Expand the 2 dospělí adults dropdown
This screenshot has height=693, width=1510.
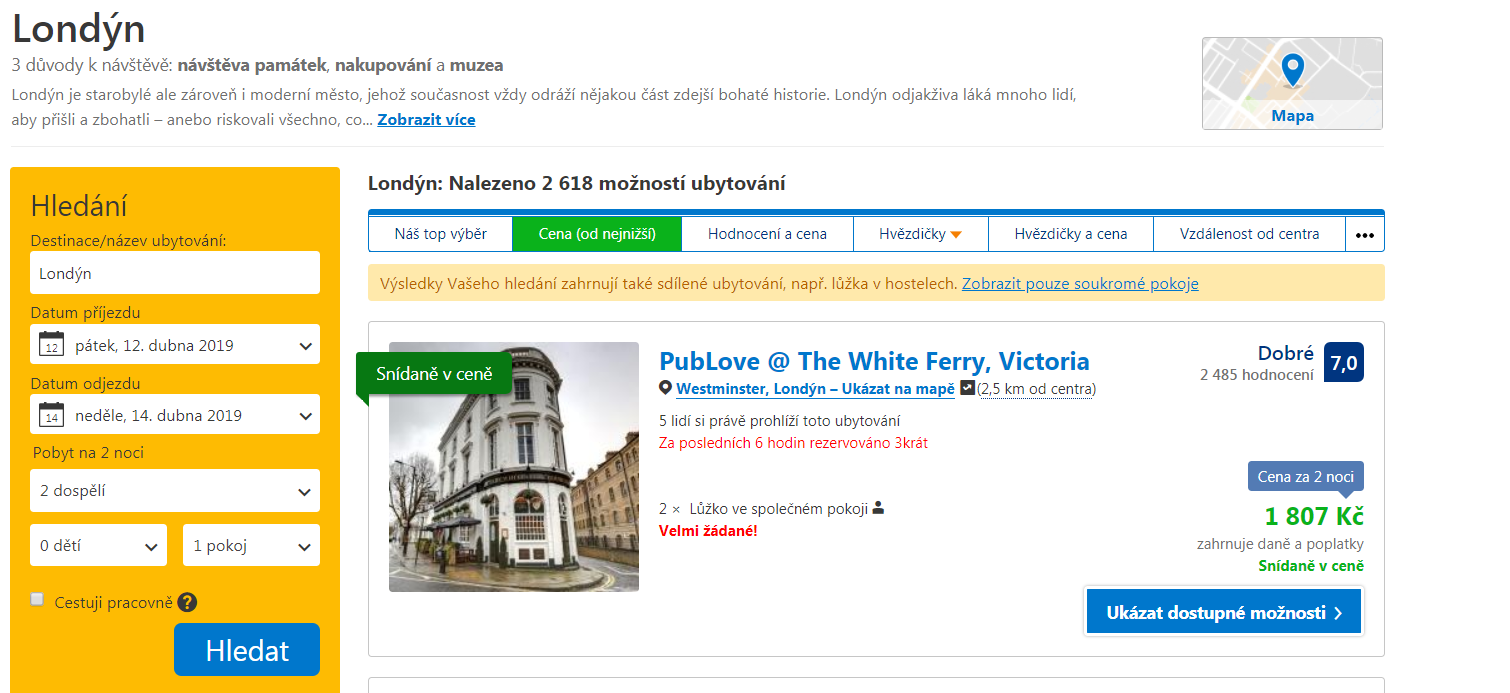[x=175, y=491]
